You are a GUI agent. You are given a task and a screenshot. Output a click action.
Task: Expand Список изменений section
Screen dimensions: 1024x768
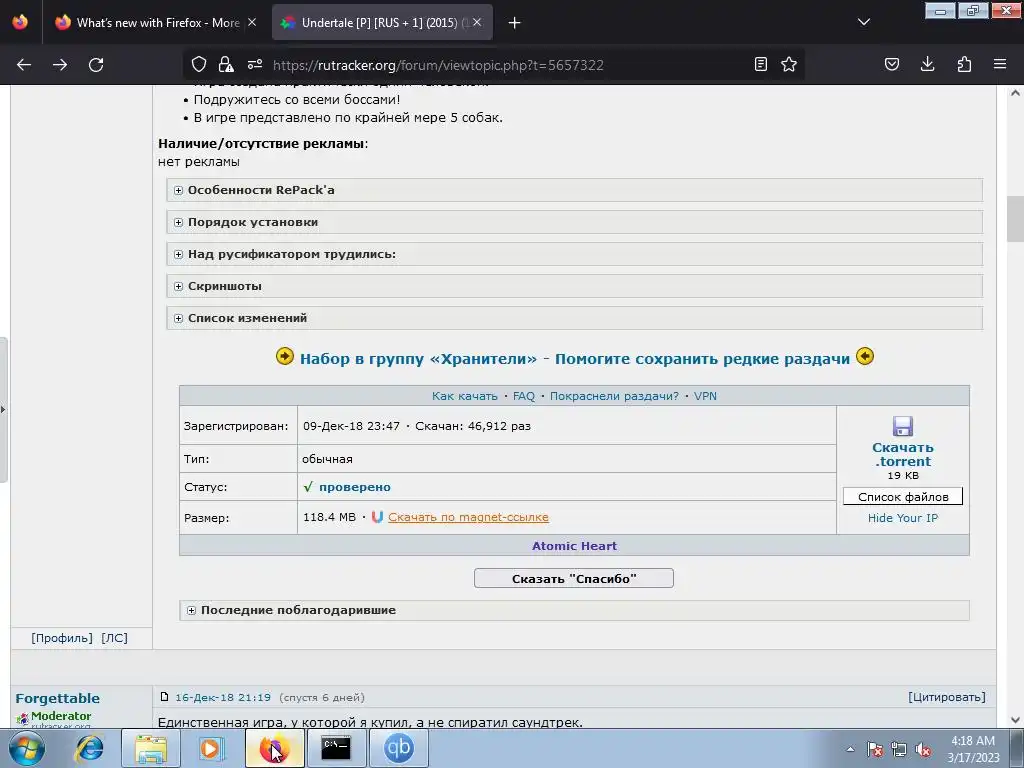tap(575, 318)
